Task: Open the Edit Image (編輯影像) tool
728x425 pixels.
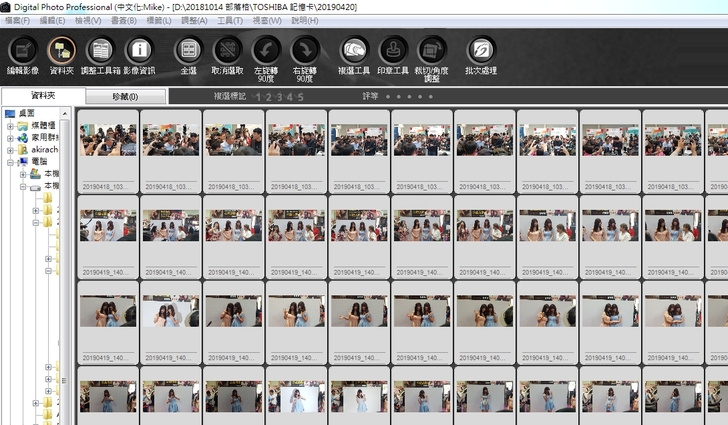Action: pyautogui.click(x=22, y=55)
